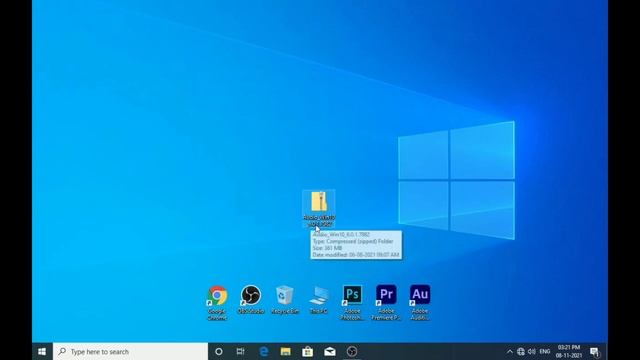Screen dimensions: 640x360
Task: Select the Recycle Bin desktop icon
Action: (285, 300)
